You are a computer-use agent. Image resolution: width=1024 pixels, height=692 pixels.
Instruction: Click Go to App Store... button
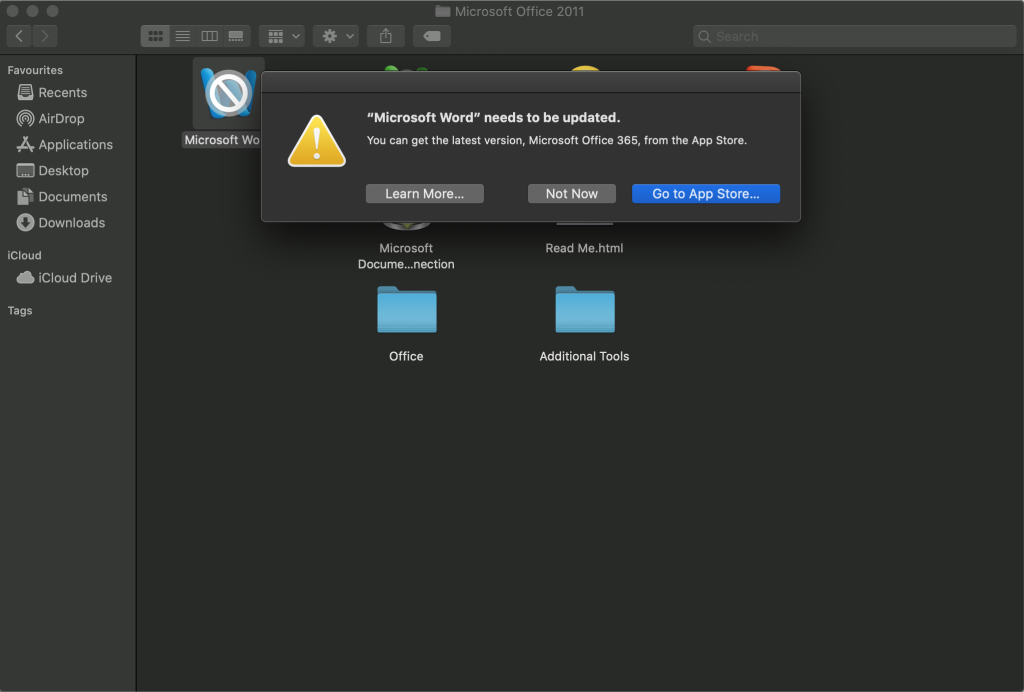tap(705, 194)
